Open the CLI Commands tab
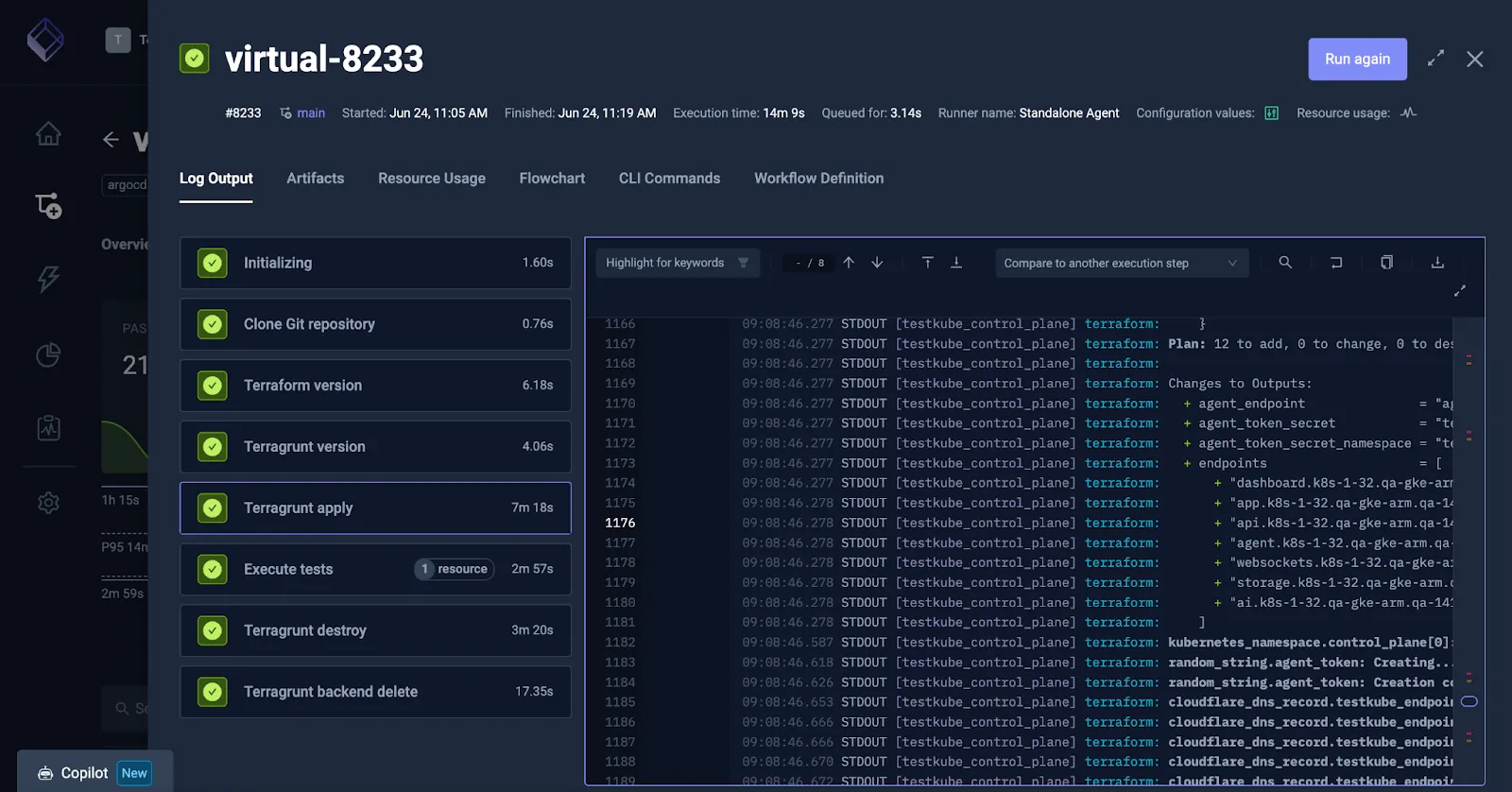 (669, 178)
